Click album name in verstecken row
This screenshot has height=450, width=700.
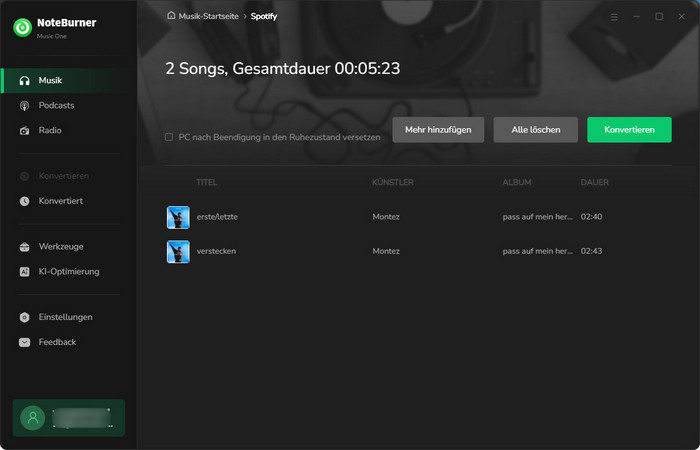point(538,251)
